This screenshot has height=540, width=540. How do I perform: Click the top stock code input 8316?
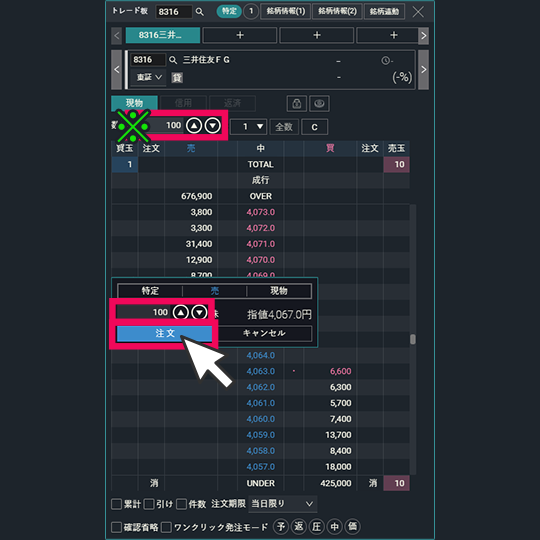tap(173, 12)
